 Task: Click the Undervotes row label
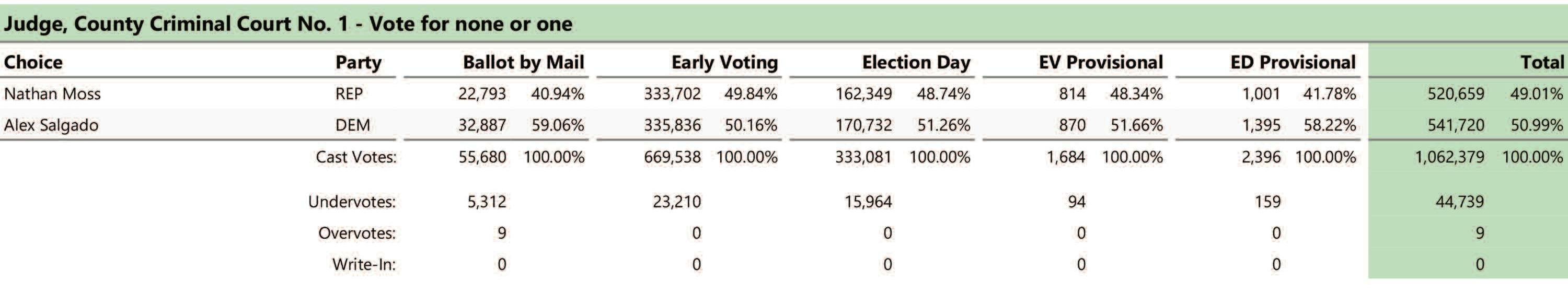(x=352, y=201)
